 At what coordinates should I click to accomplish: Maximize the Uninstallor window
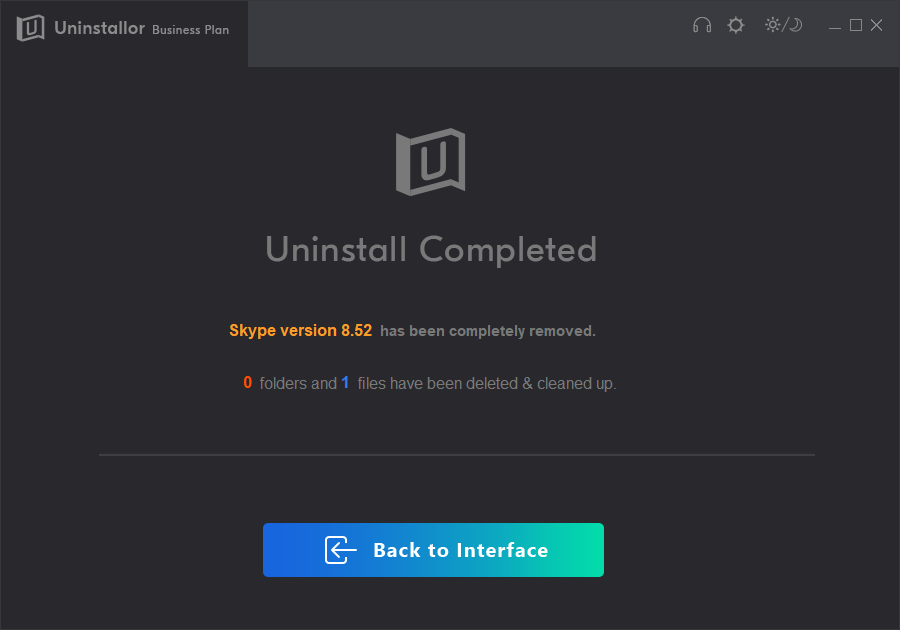856,25
